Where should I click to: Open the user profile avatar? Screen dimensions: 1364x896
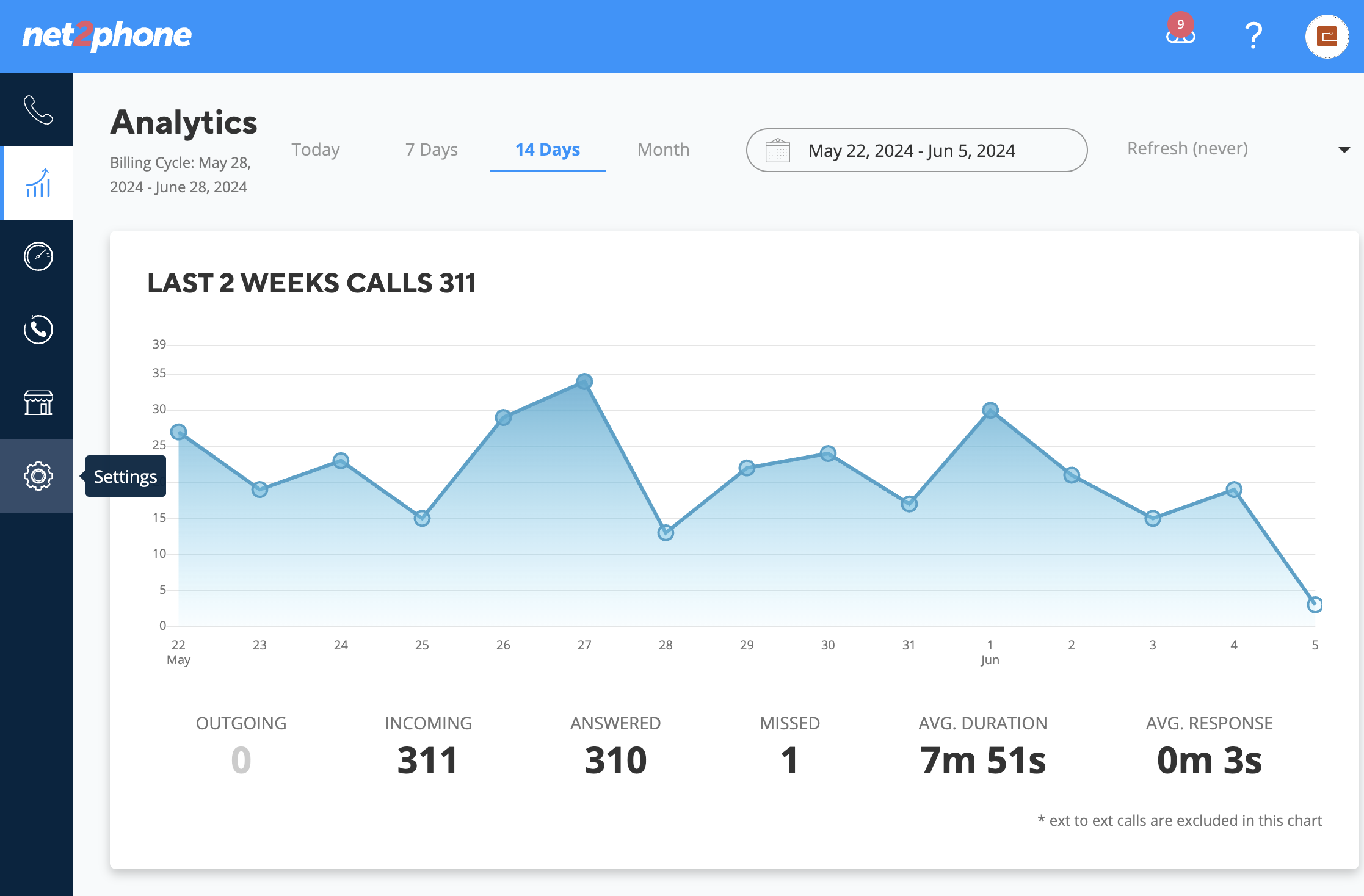point(1327,37)
